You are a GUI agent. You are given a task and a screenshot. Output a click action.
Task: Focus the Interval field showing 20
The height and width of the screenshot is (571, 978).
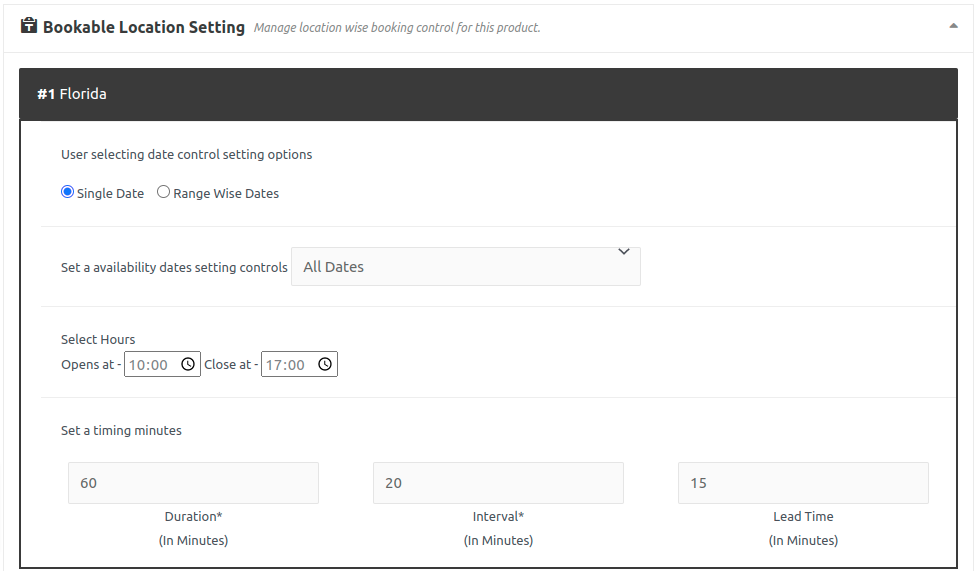498,483
